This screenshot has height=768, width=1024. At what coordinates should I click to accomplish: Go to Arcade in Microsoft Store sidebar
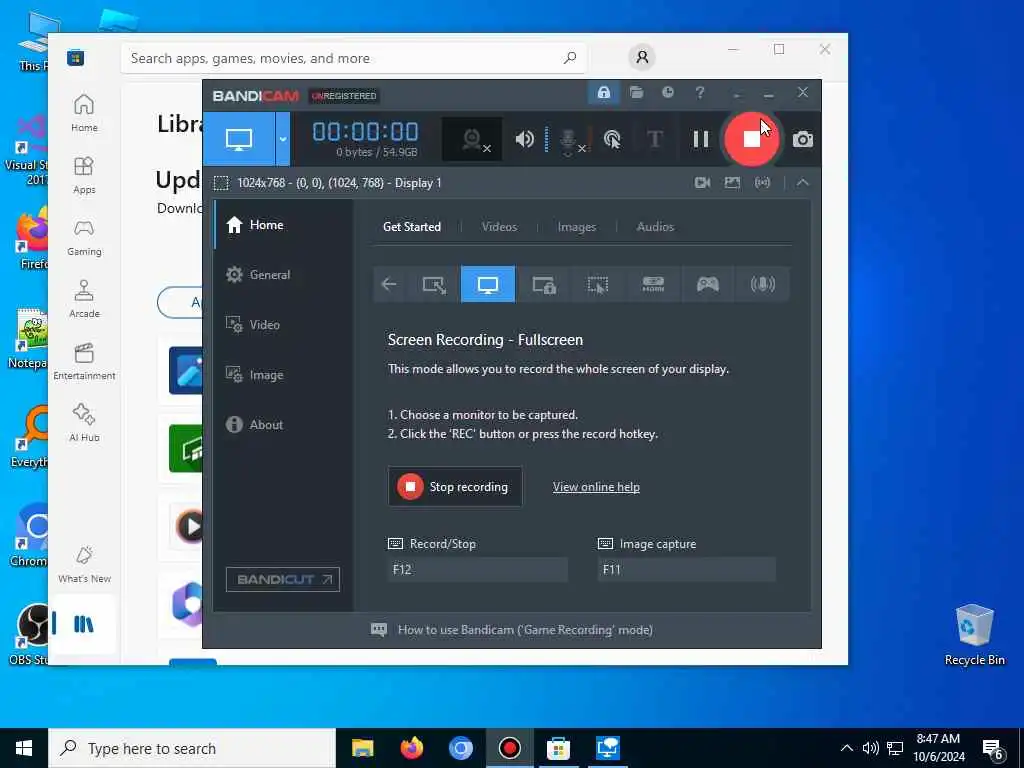tap(84, 299)
